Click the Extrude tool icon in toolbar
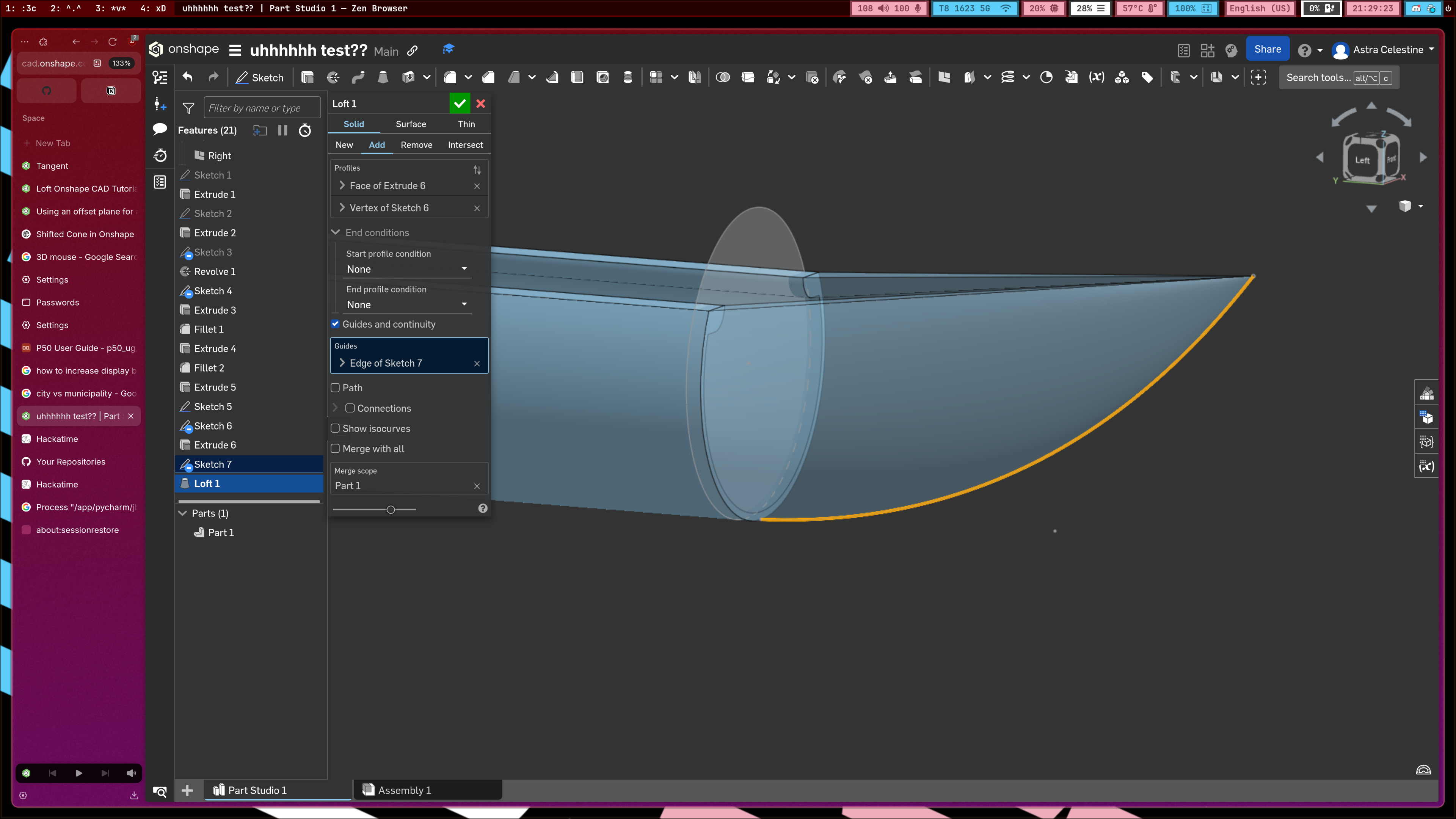Viewport: 1456px width, 819px height. [x=308, y=77]
